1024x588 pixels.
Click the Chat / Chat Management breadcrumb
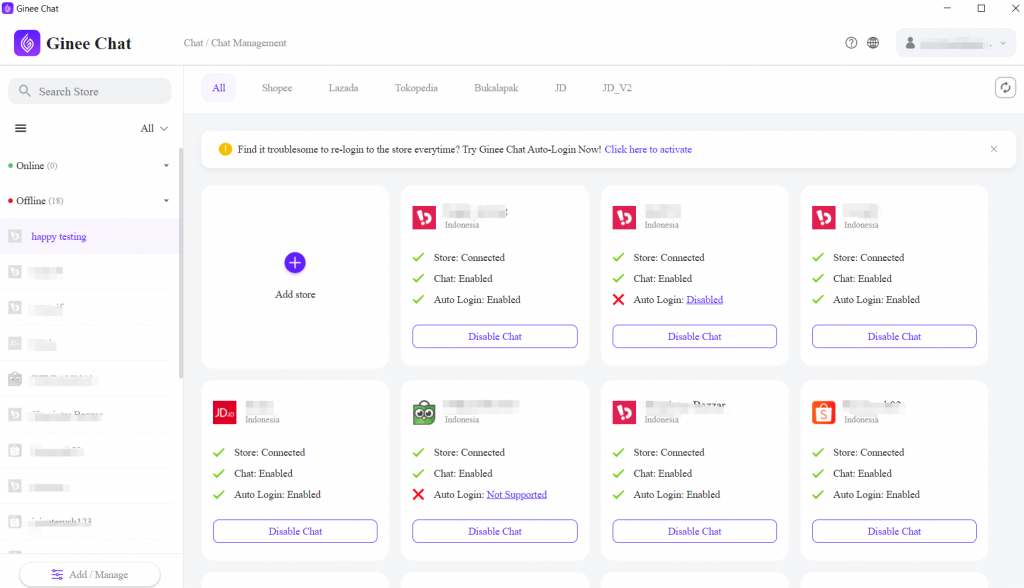(235, 43)
